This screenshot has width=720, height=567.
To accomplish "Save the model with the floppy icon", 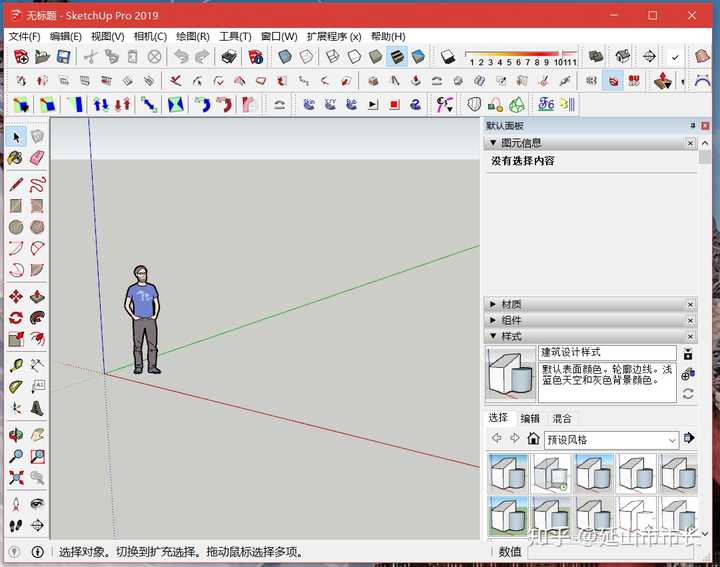I will (x=63, y=56).
